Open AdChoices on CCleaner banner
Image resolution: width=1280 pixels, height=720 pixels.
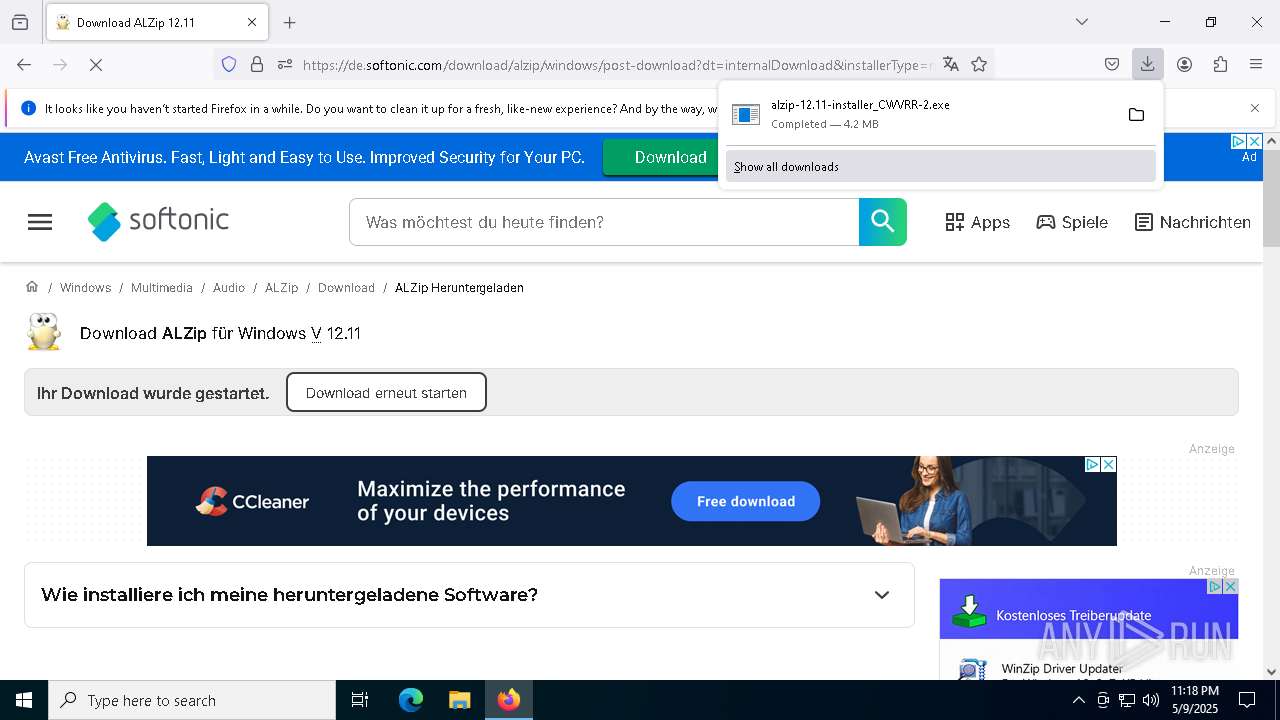pyautogui.click(x=1093, y=464)
